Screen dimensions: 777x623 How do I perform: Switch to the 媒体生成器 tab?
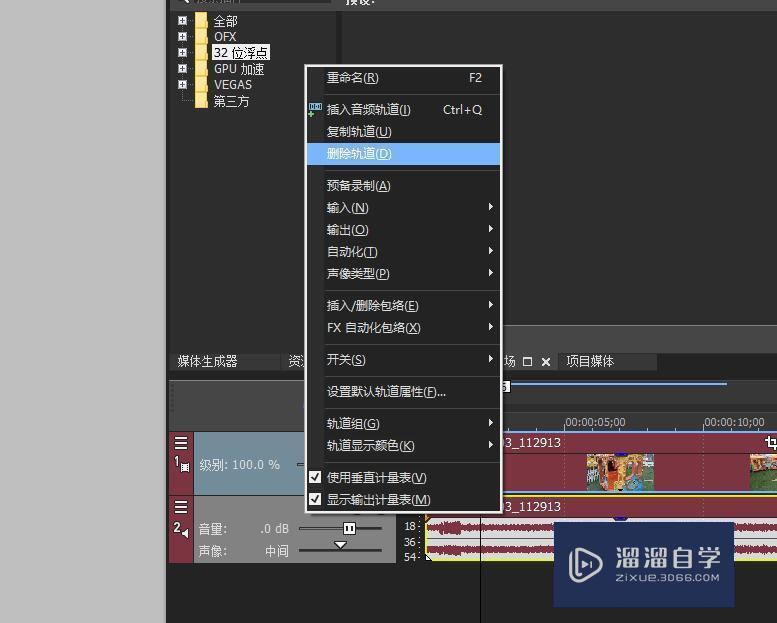208,361
